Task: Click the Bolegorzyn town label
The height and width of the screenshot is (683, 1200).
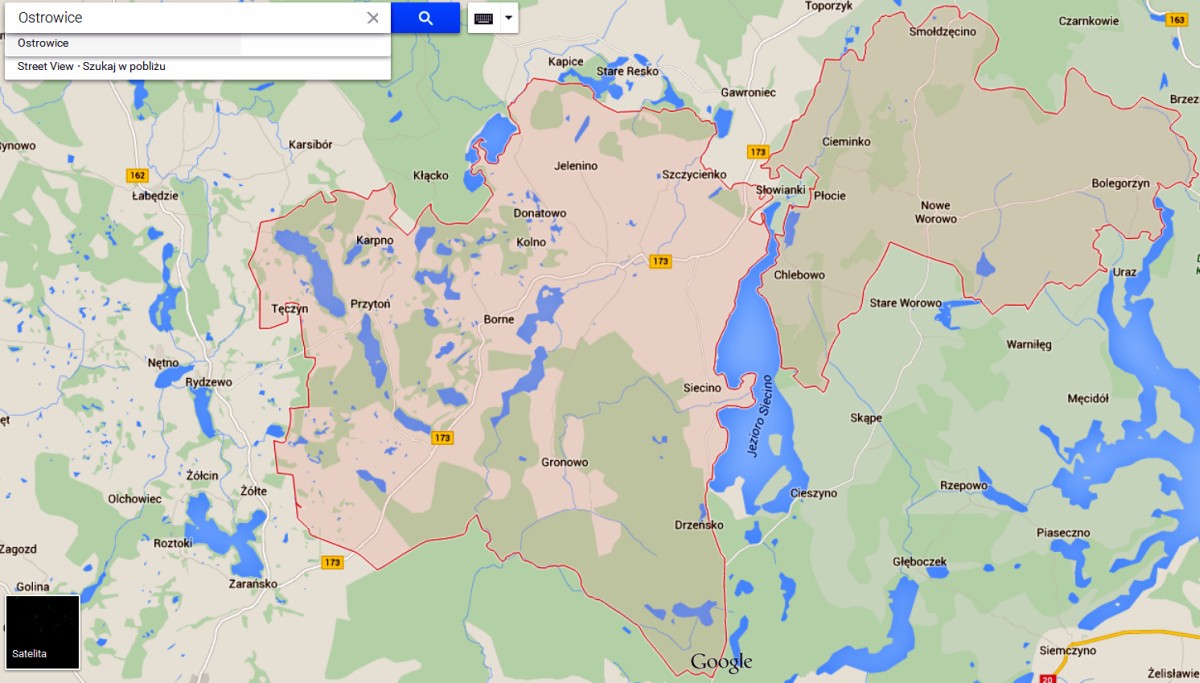Action: [x=1120, y=184]
